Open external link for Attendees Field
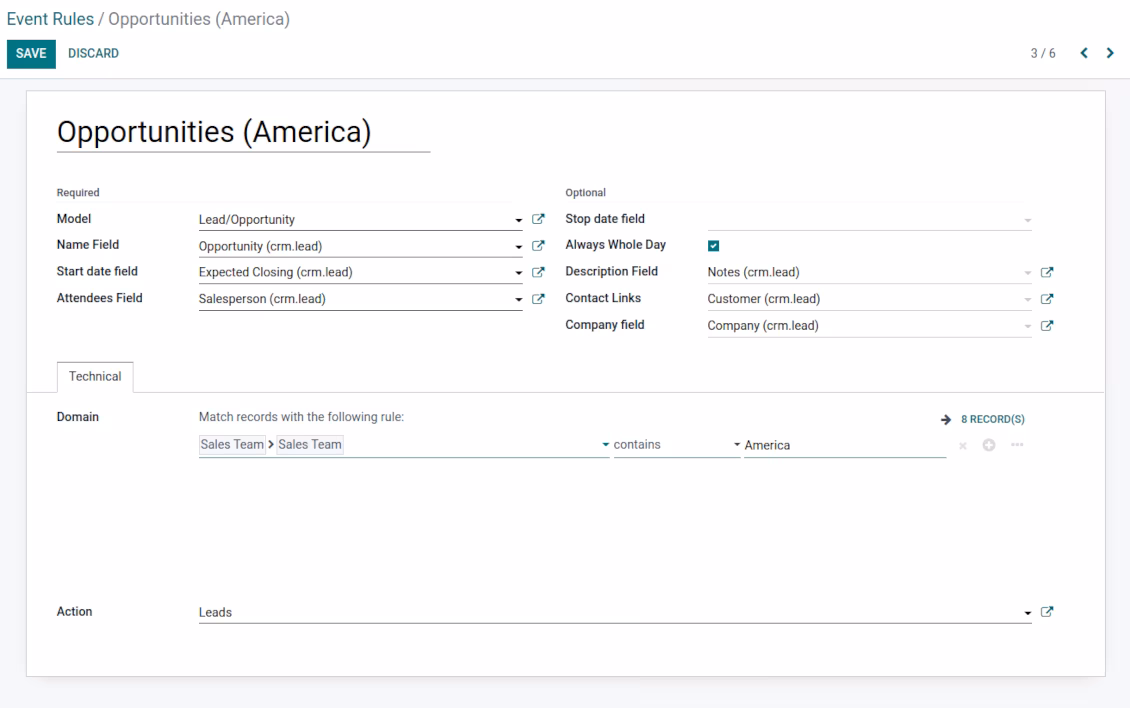This screenshot has height=708, width=1130. tap(538, 298)
